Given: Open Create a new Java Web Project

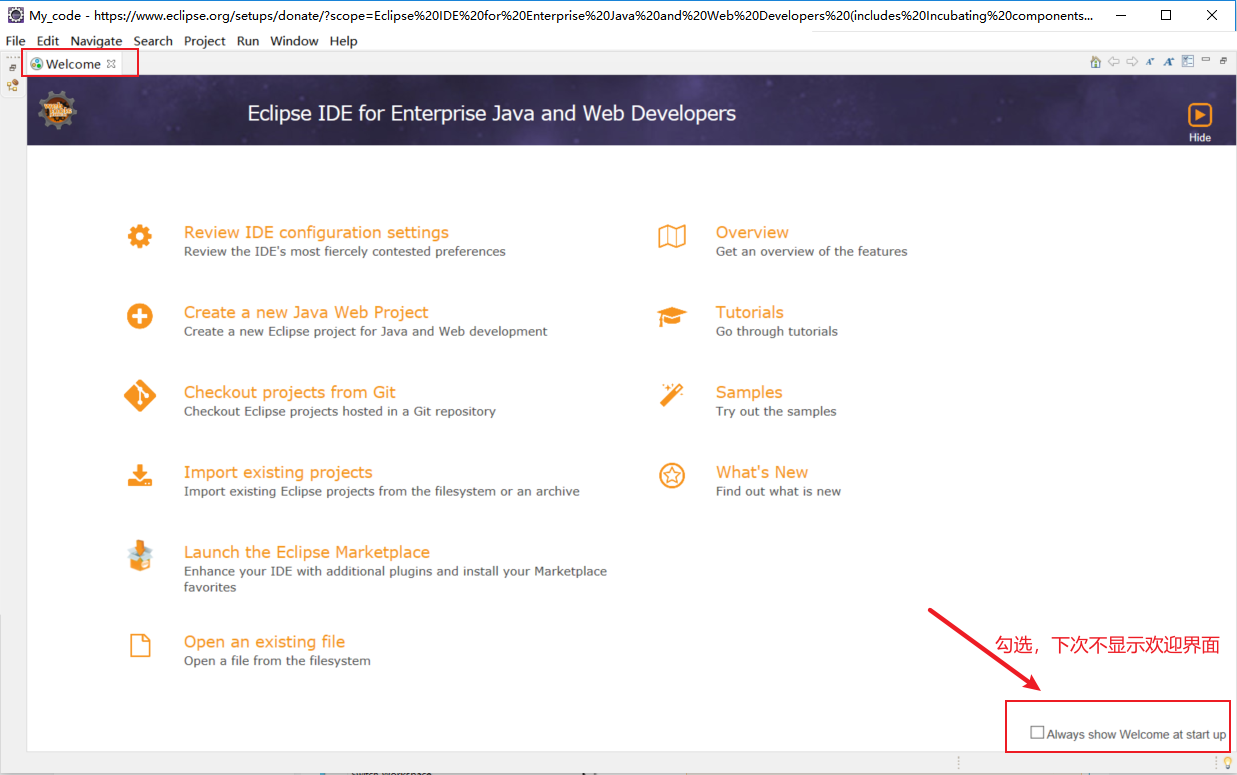Looking at the screenshot, I should (x=306, y=312).
